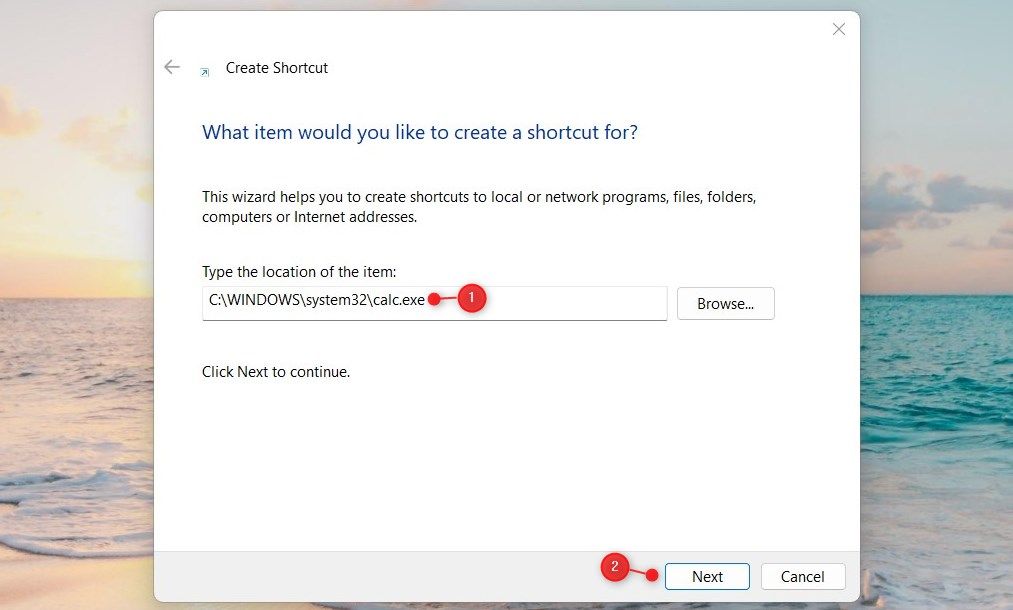Click the red annotation marker numbered 2

(x=614, y=567)
